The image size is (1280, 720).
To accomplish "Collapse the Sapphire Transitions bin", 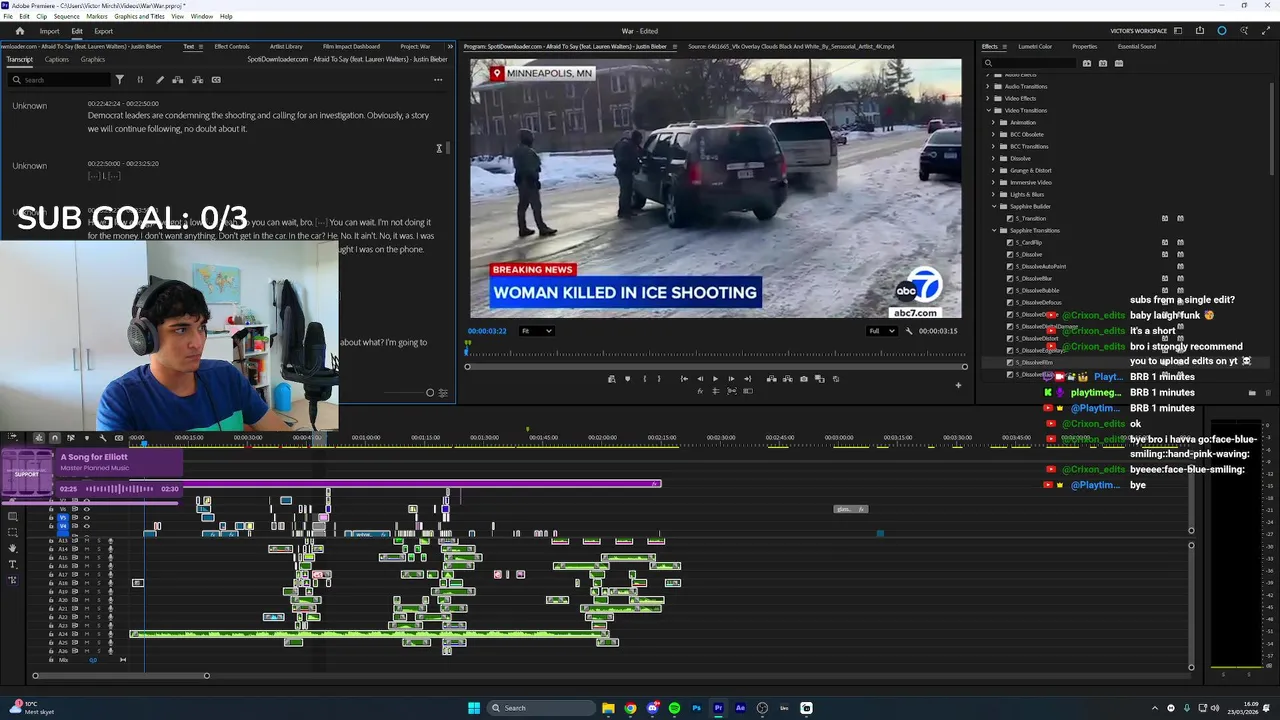I will coord(995,230).
